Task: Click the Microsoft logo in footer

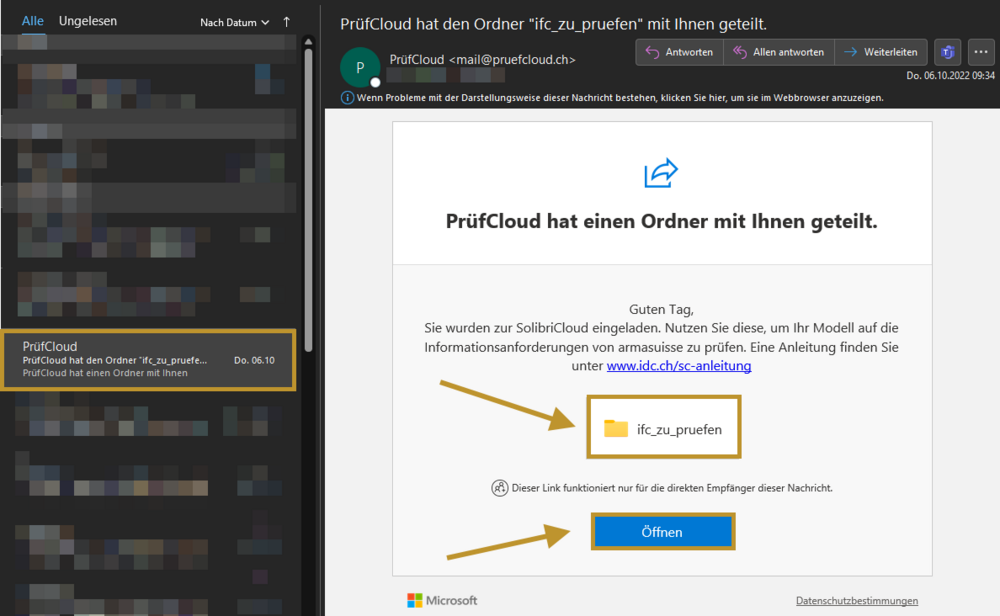Action: (x=442, y=601)
